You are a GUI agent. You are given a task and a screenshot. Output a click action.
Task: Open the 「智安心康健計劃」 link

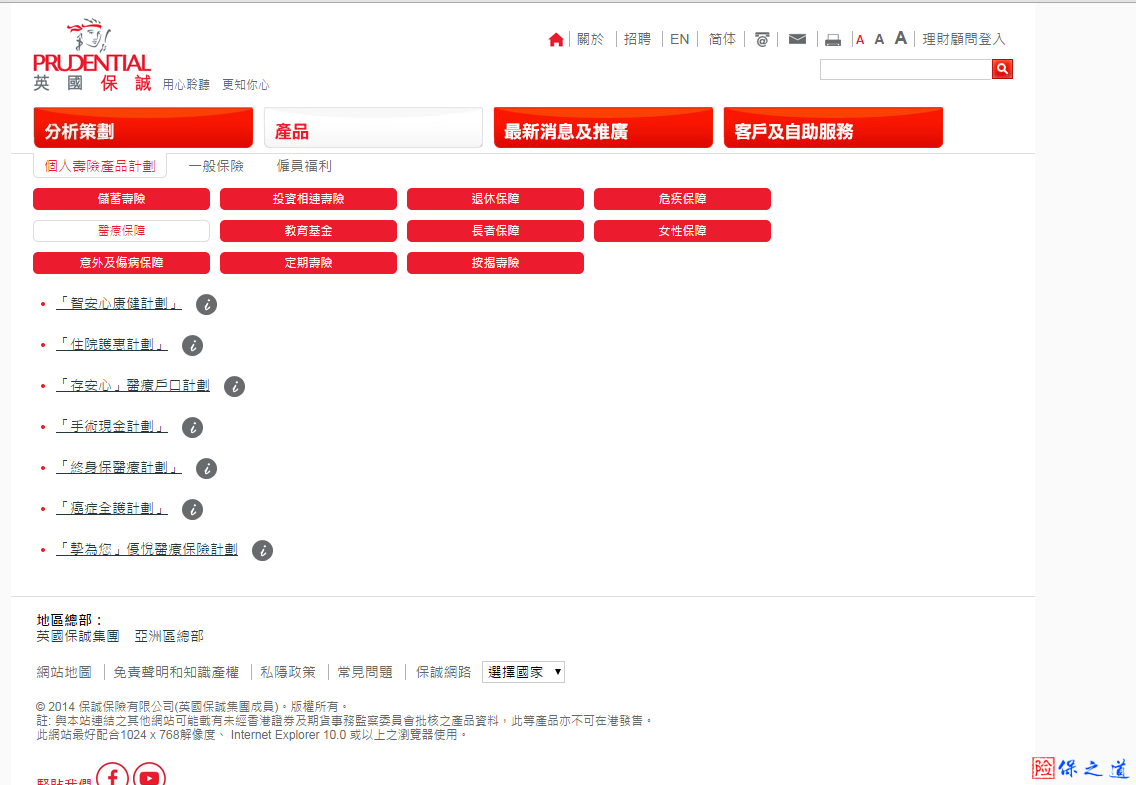(119, 303)
